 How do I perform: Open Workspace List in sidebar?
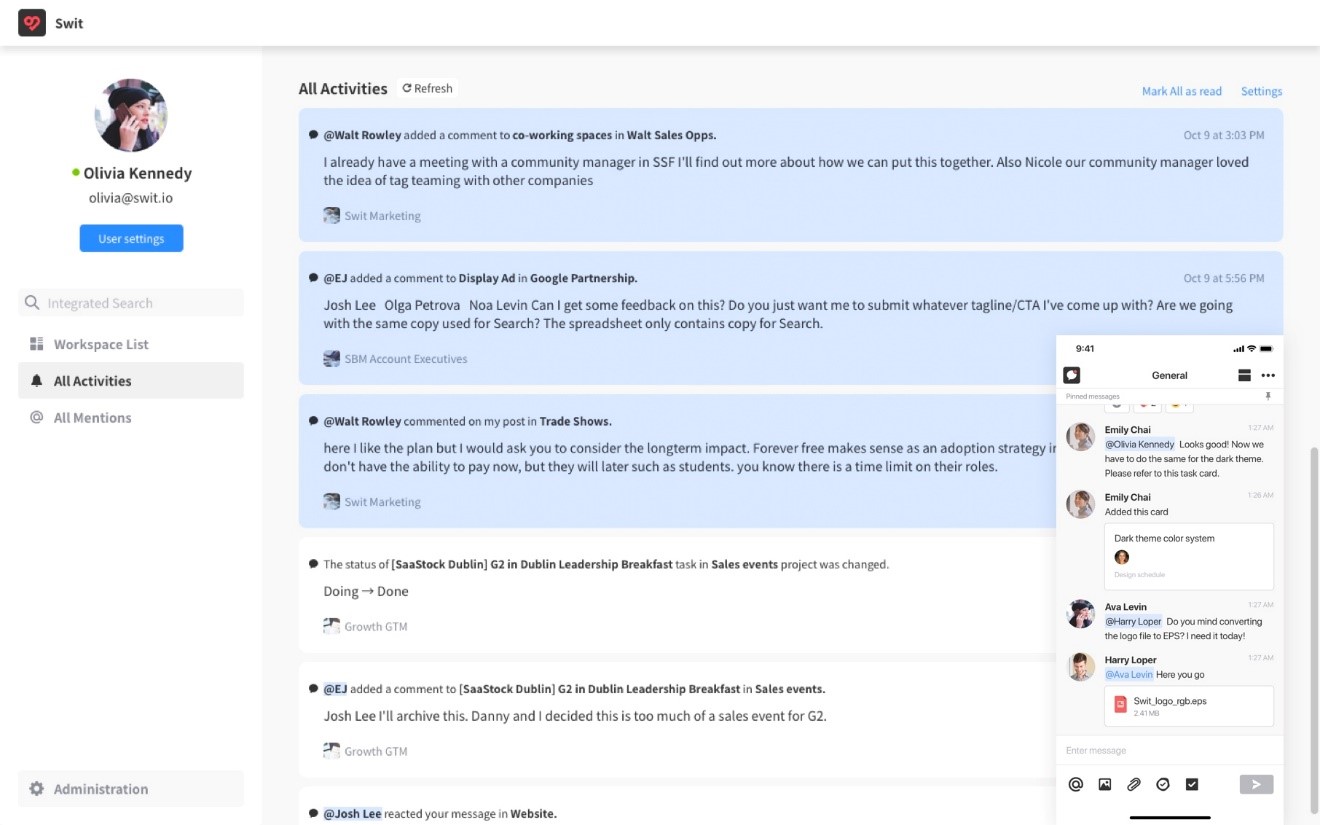101,344
